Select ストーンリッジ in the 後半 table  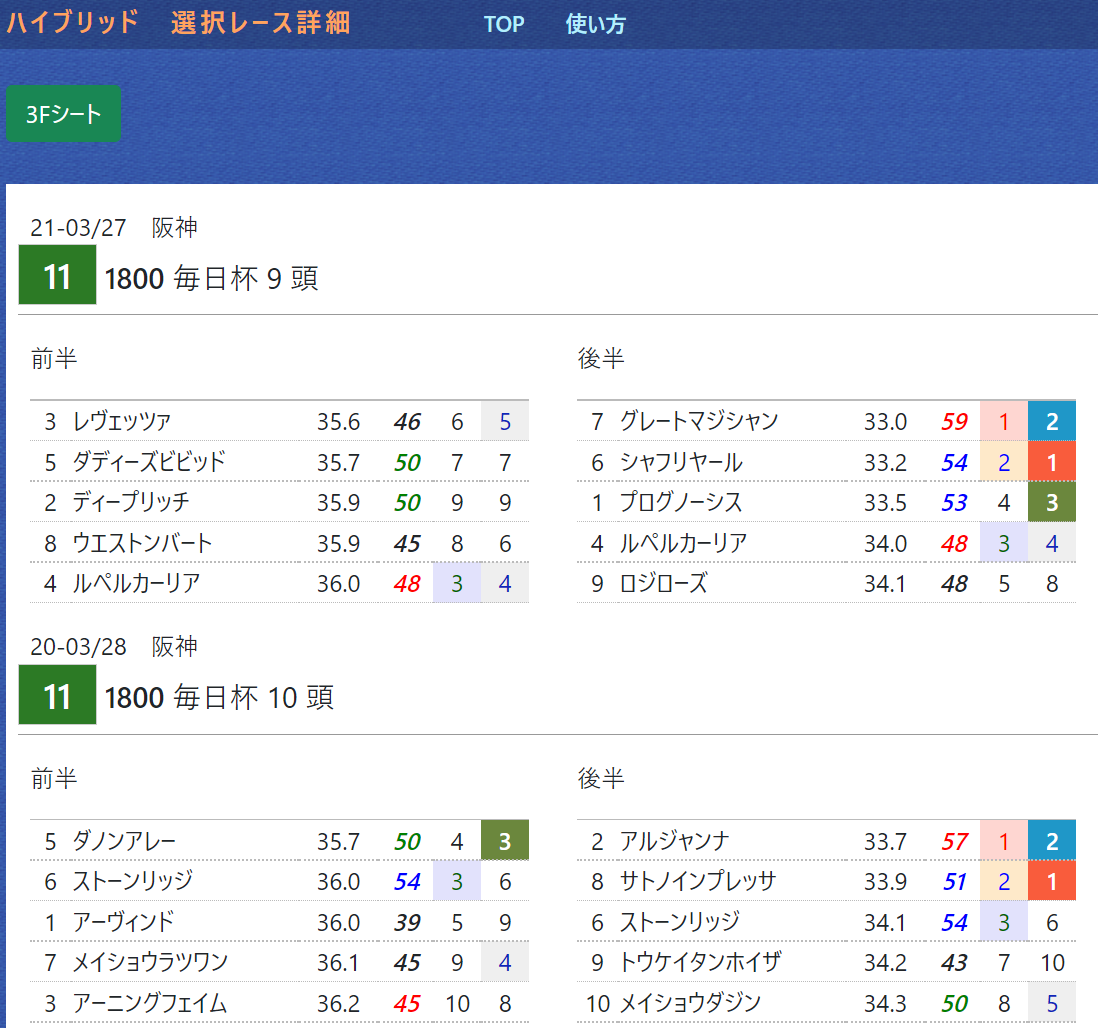[x=679, y=922]
